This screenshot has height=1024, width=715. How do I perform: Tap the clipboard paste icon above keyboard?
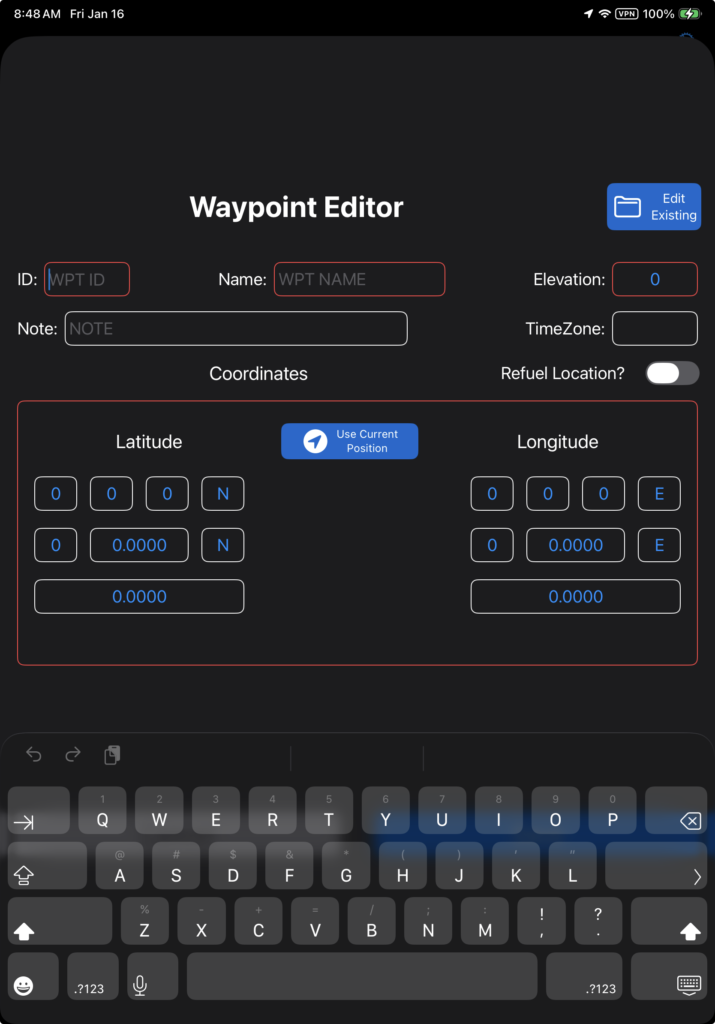click(112, 755)
